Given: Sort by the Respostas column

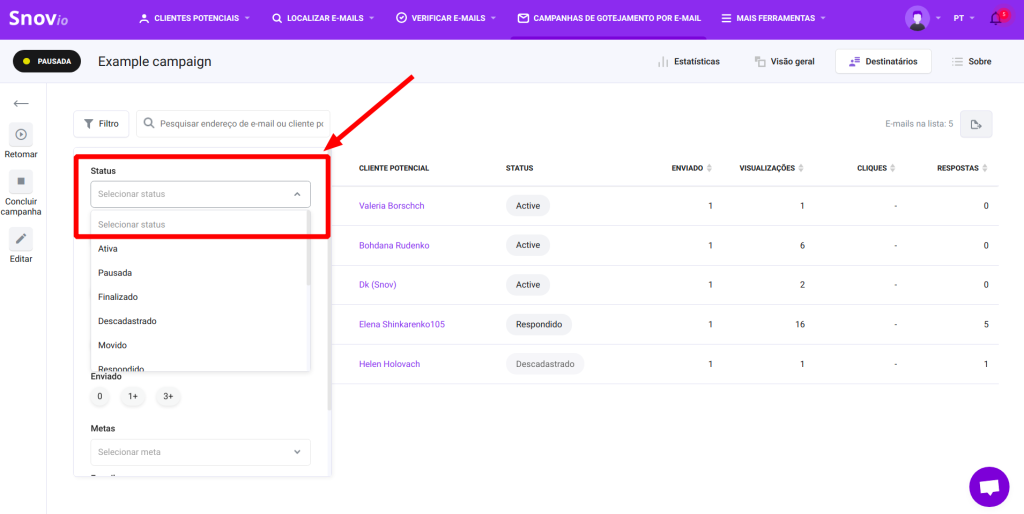Looking at the screenshot, I should (963, 169).
